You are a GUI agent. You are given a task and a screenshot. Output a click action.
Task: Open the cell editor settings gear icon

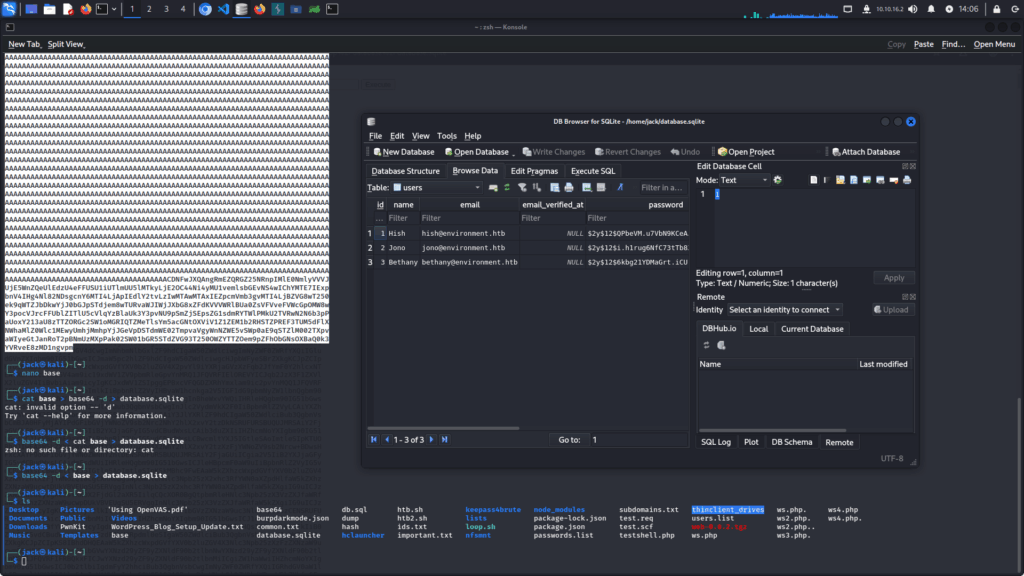777,180
